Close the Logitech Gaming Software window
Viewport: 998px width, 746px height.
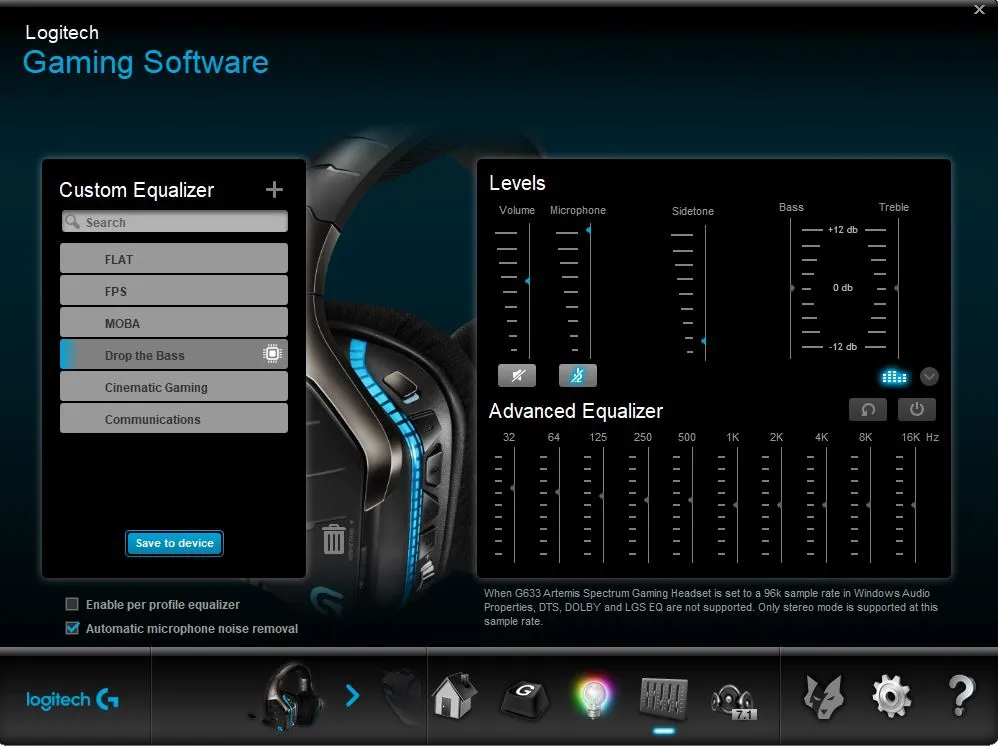tap(979, 10)
